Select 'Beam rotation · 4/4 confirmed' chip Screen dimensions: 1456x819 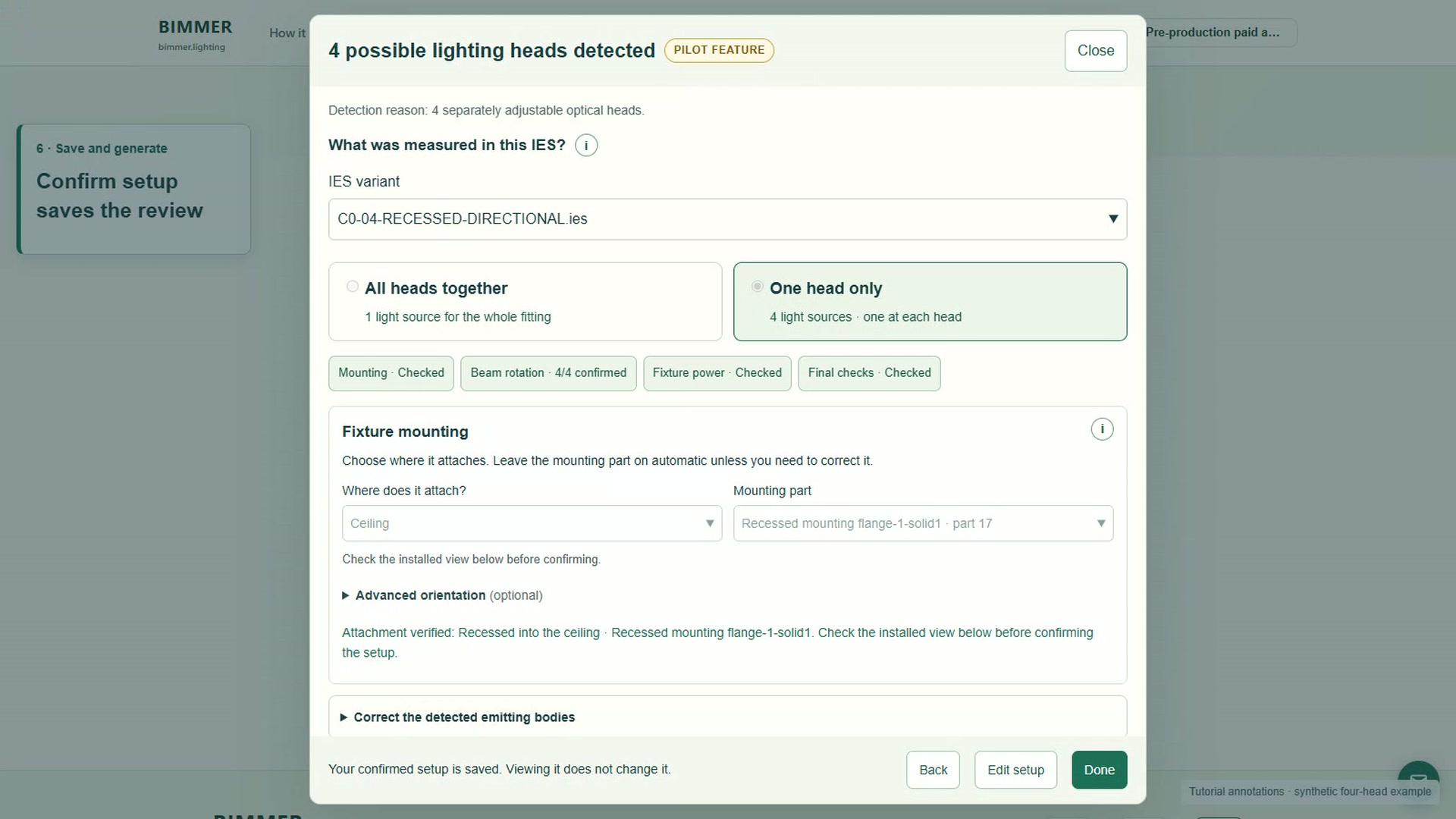point(548,373)
